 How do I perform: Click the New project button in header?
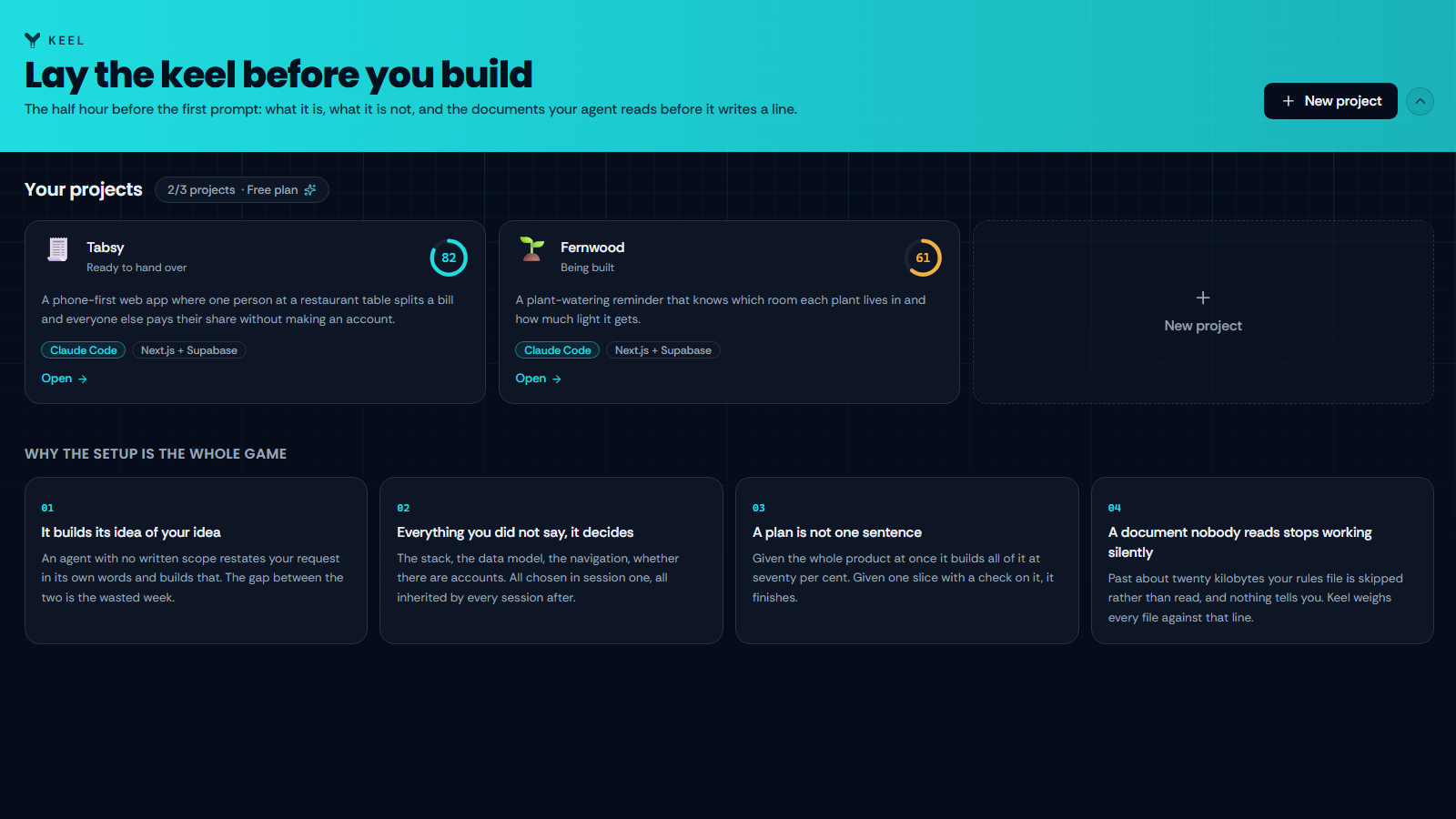click(1330, 101)
